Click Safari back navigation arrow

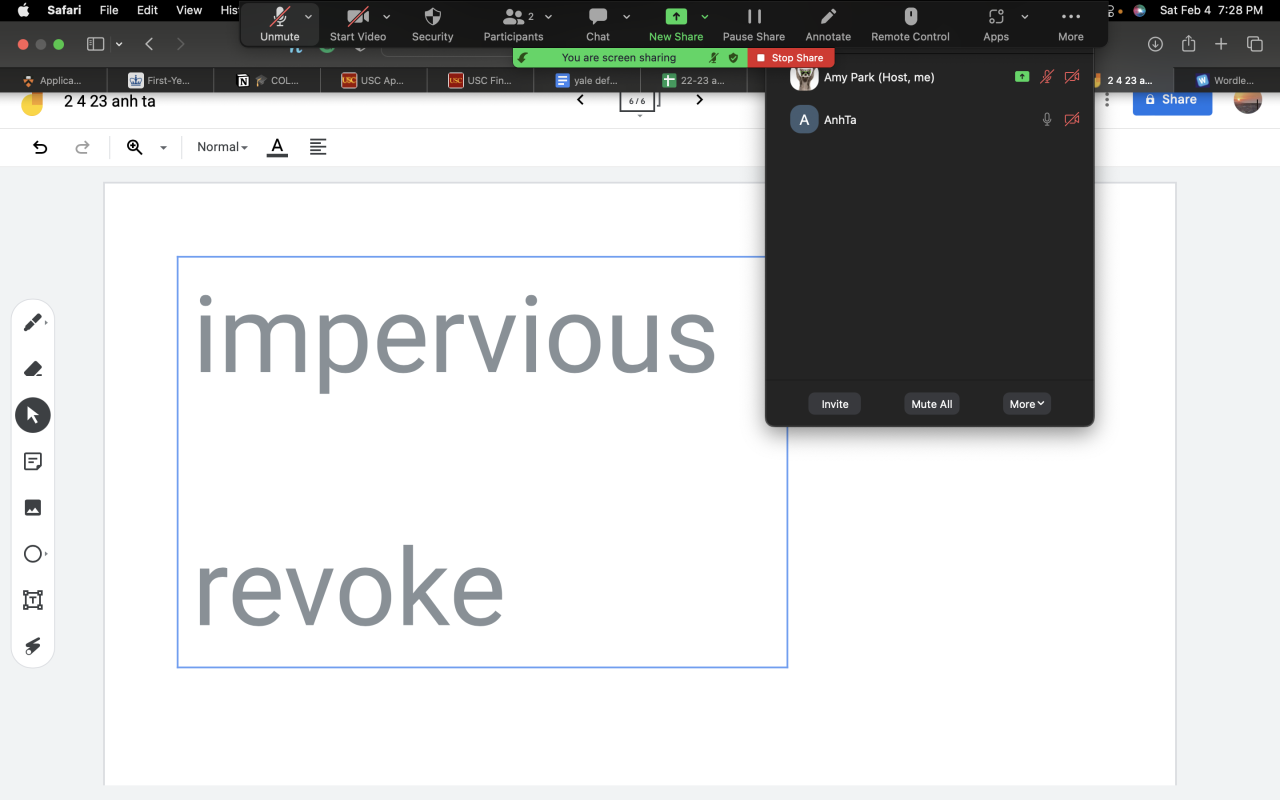tap(149, 44)
